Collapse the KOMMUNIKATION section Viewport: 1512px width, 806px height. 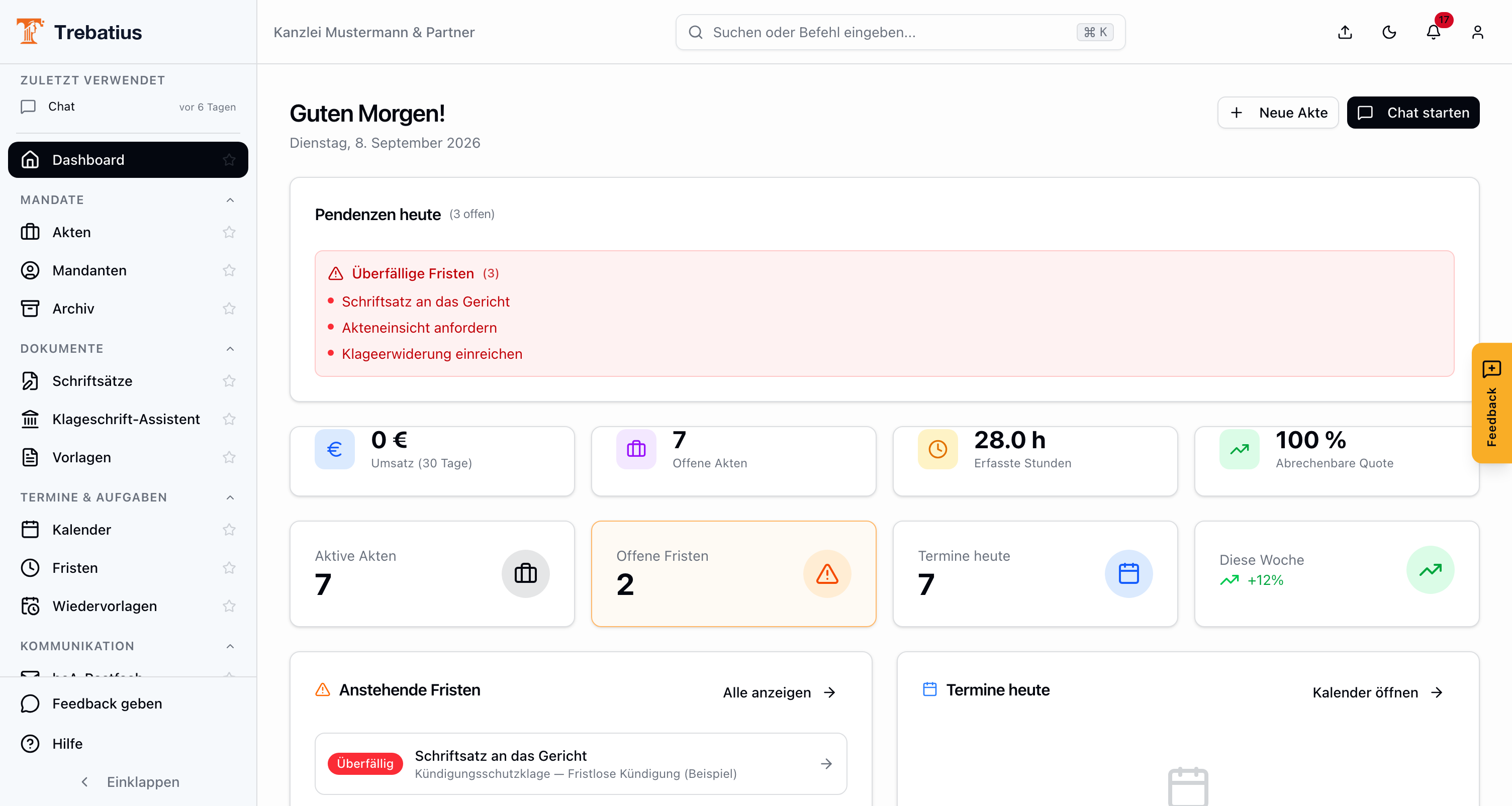point(230,646)
